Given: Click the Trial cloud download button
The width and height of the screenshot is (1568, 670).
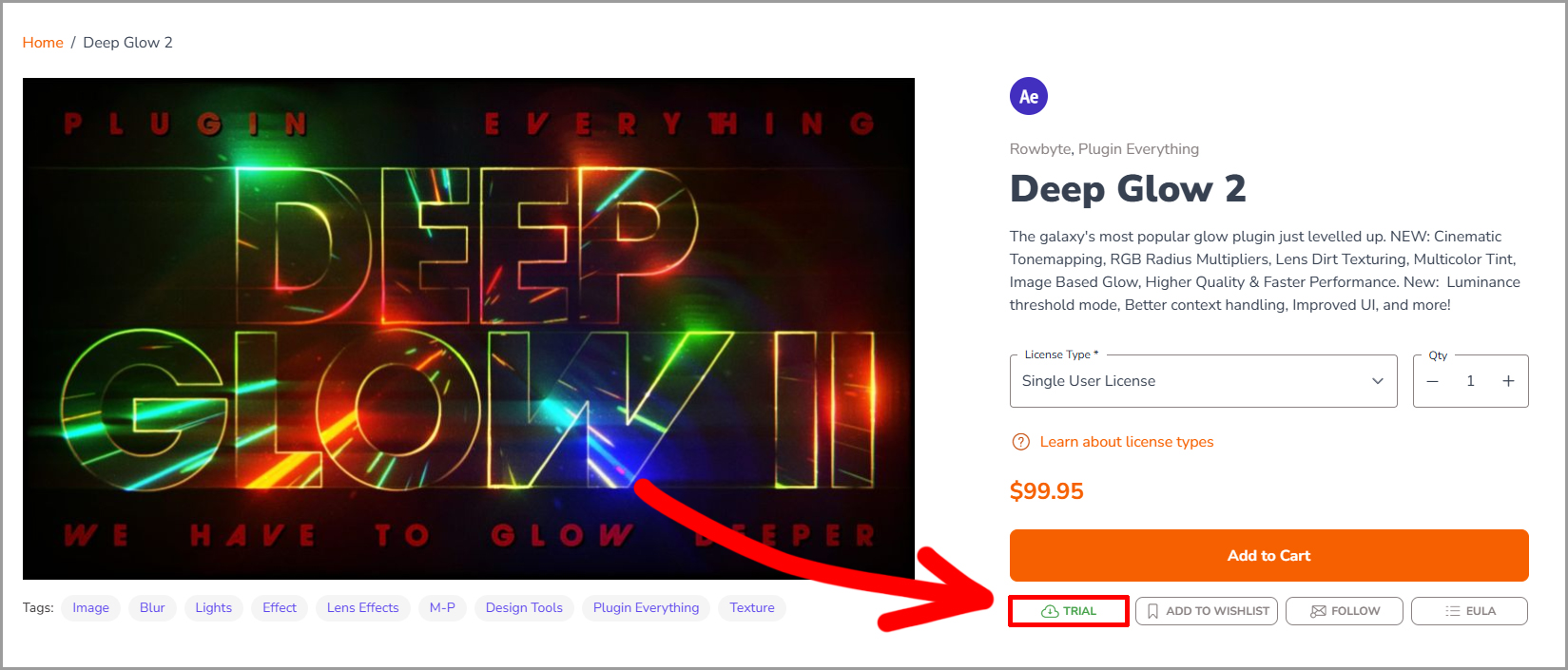Looking at the screenshot, I should coord(1069,611).
